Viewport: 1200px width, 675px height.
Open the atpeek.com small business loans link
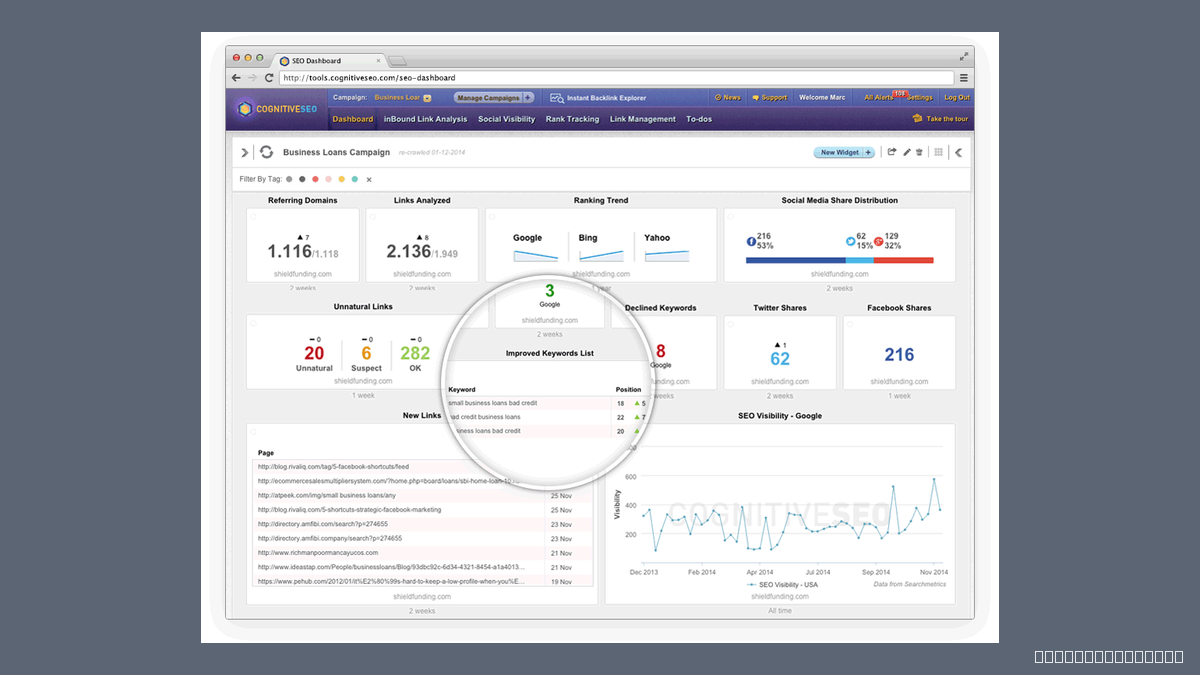327,495
